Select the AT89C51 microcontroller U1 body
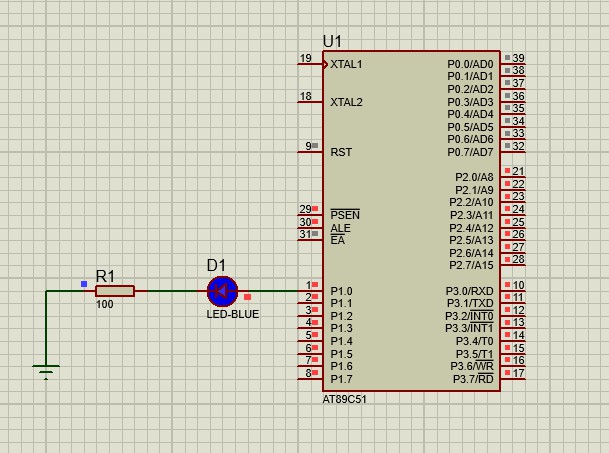This screenshot has width=609, height=453. coord(411,221)
